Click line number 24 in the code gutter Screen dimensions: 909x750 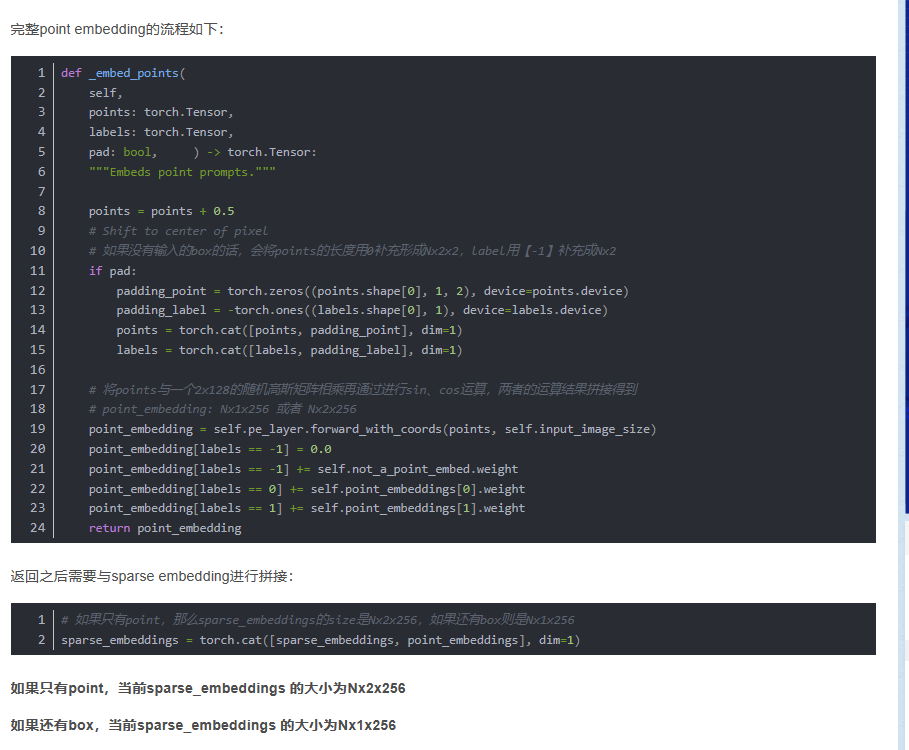coord(38,528)
